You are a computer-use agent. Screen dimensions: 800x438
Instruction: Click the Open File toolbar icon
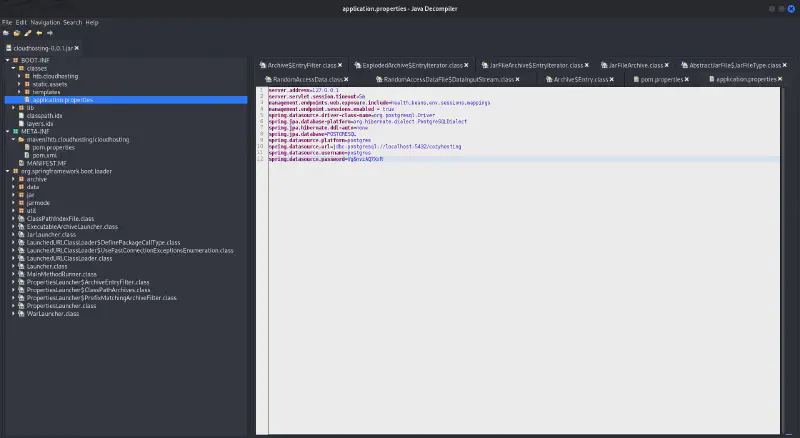pyautogui.click(x=5, y=32)
